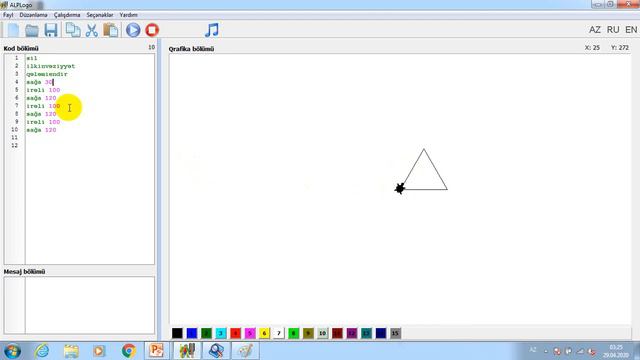This screenshot has width=640, height=360.
Task: Open Internet Explorer from the taskbar
Action: [42, 351]
